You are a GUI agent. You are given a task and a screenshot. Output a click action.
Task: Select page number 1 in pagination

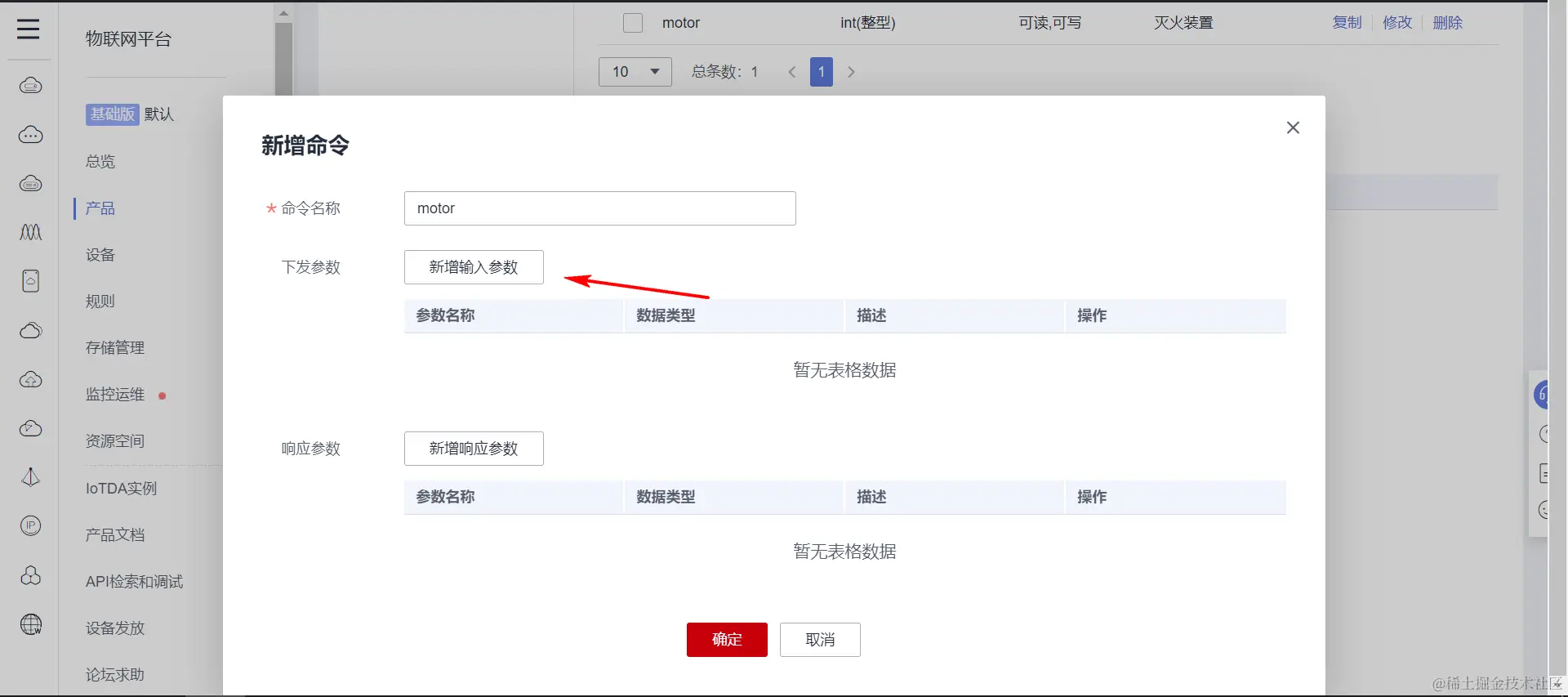[x=822, y=72]
